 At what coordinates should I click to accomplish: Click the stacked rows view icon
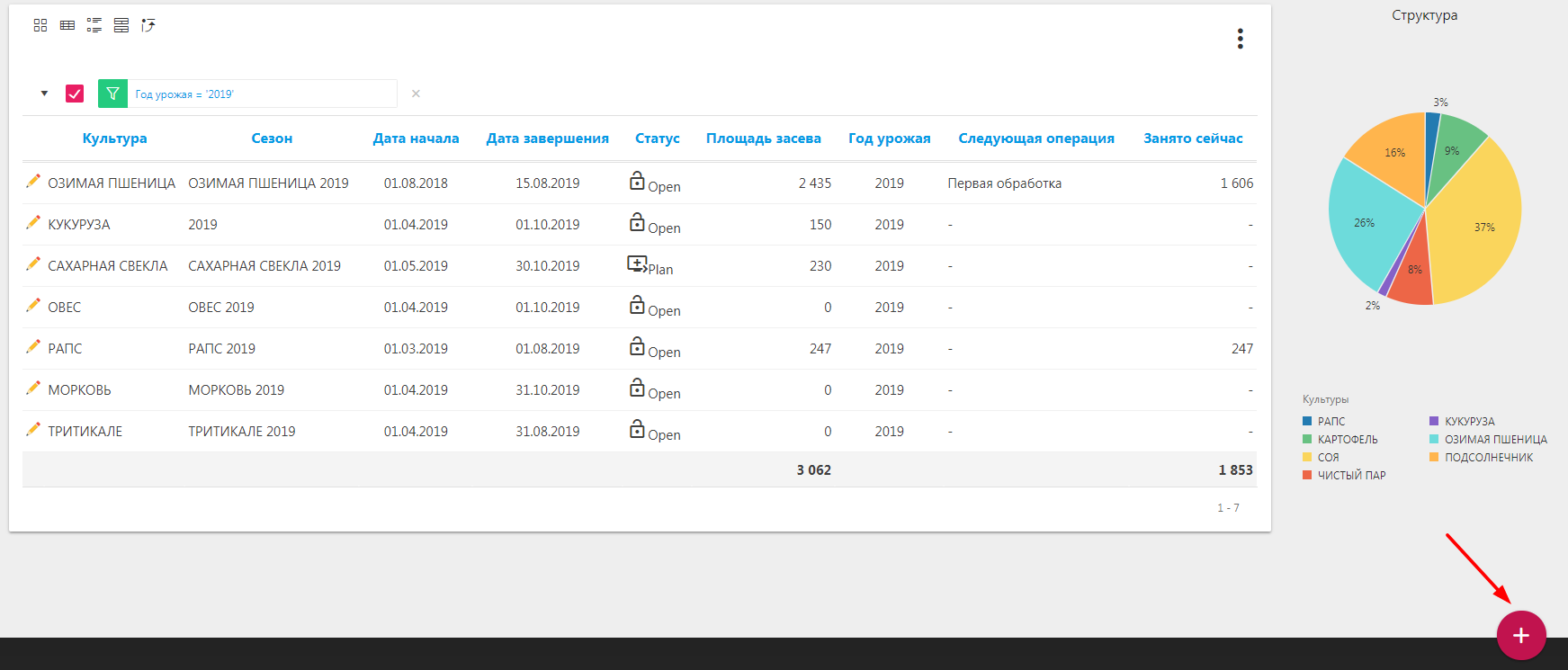121,25
